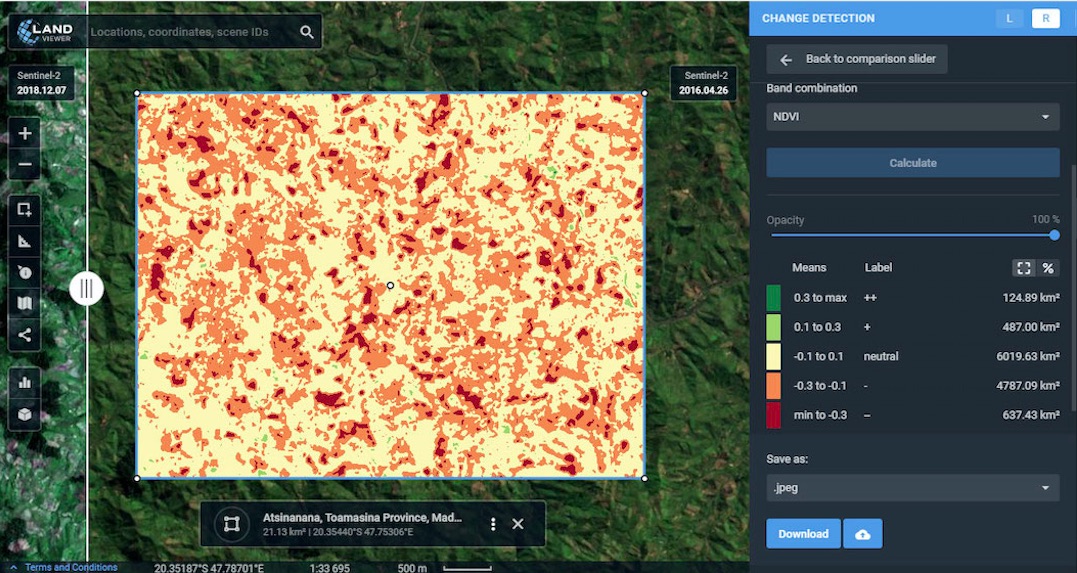Click the Calculate button
Viewport: 1077px width, 573px height.
(x=913, y=163)
